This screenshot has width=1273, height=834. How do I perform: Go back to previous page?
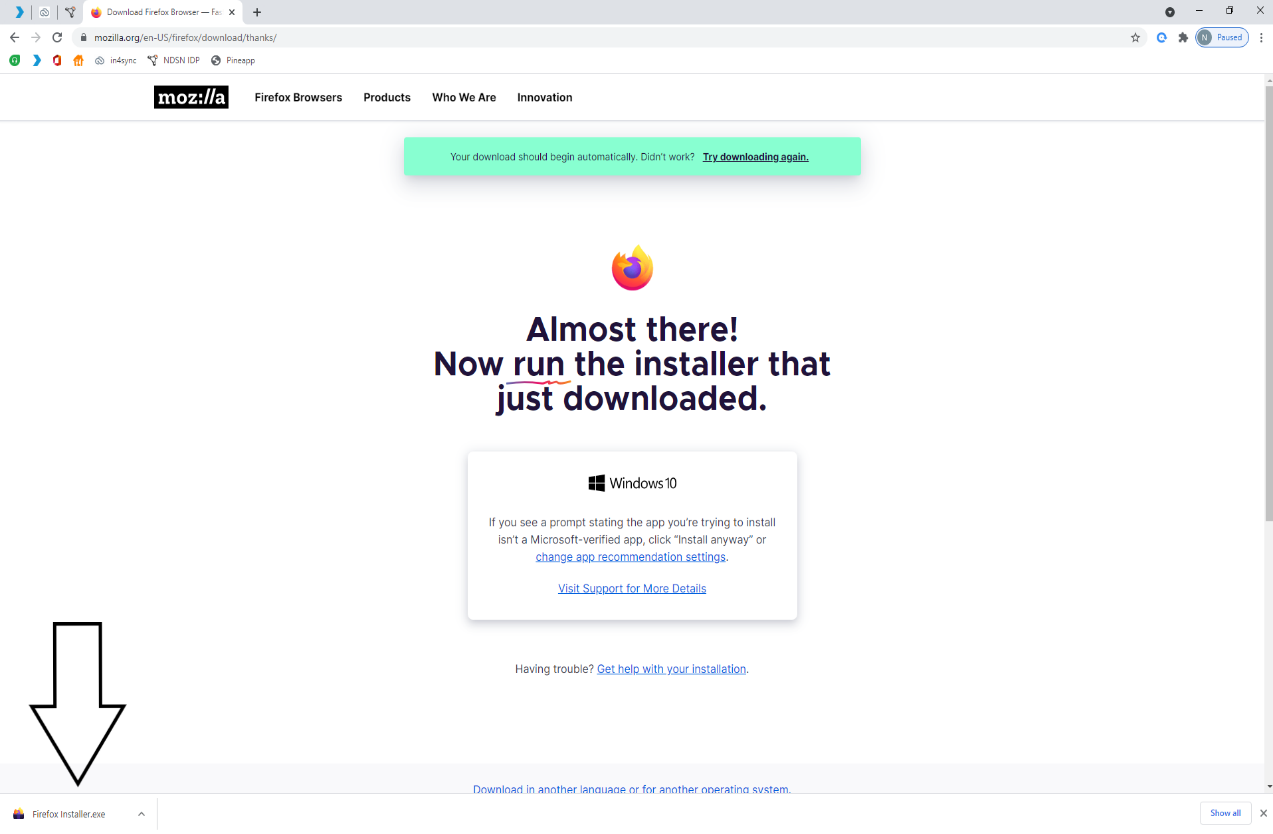[14, 37]
